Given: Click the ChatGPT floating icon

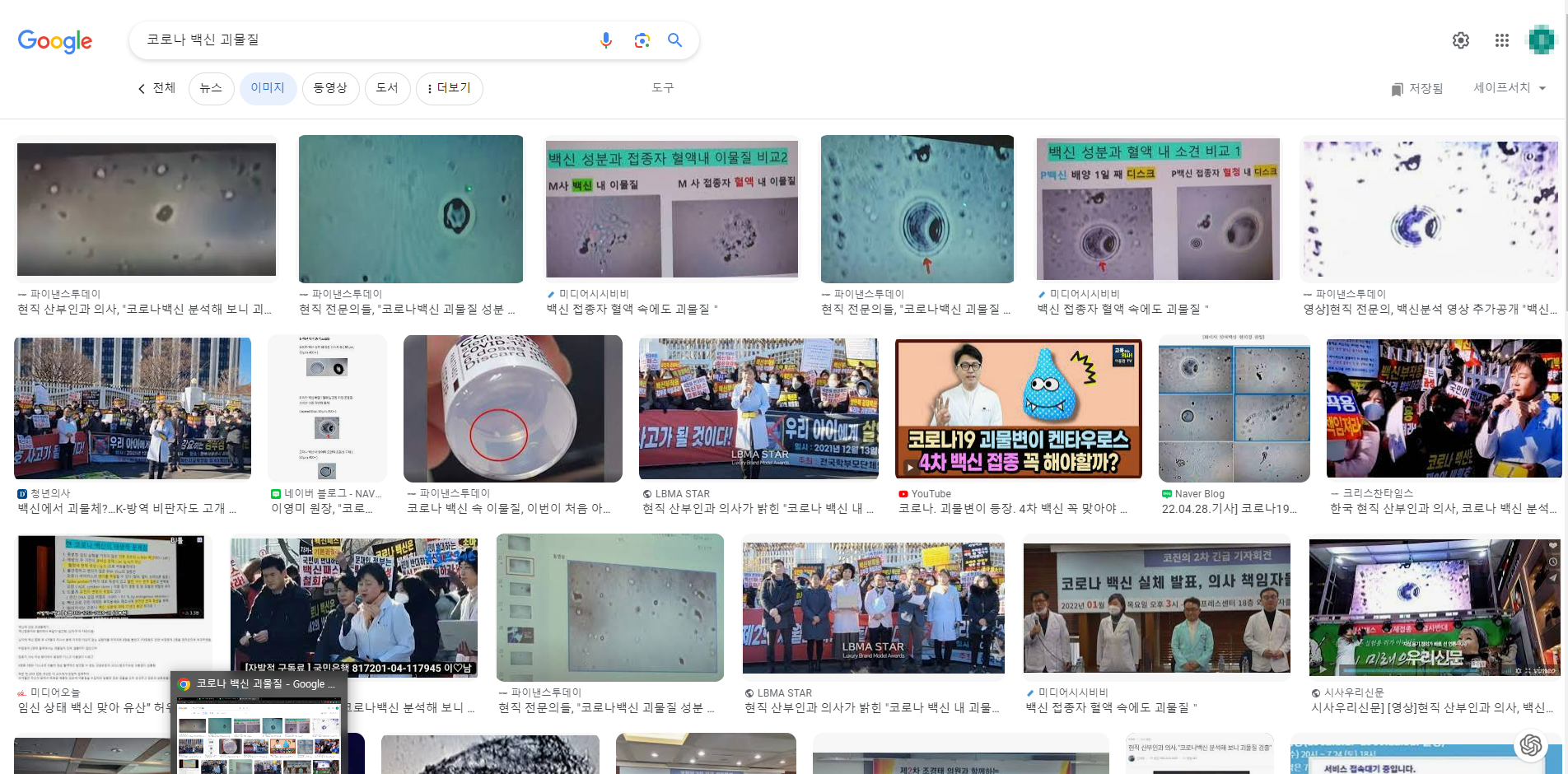Looking at the screenshot, I should (1531, 745).
